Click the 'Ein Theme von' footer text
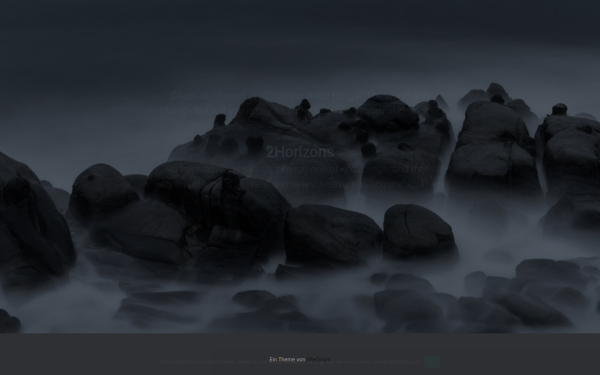600x375 pixels. [287, 359]
